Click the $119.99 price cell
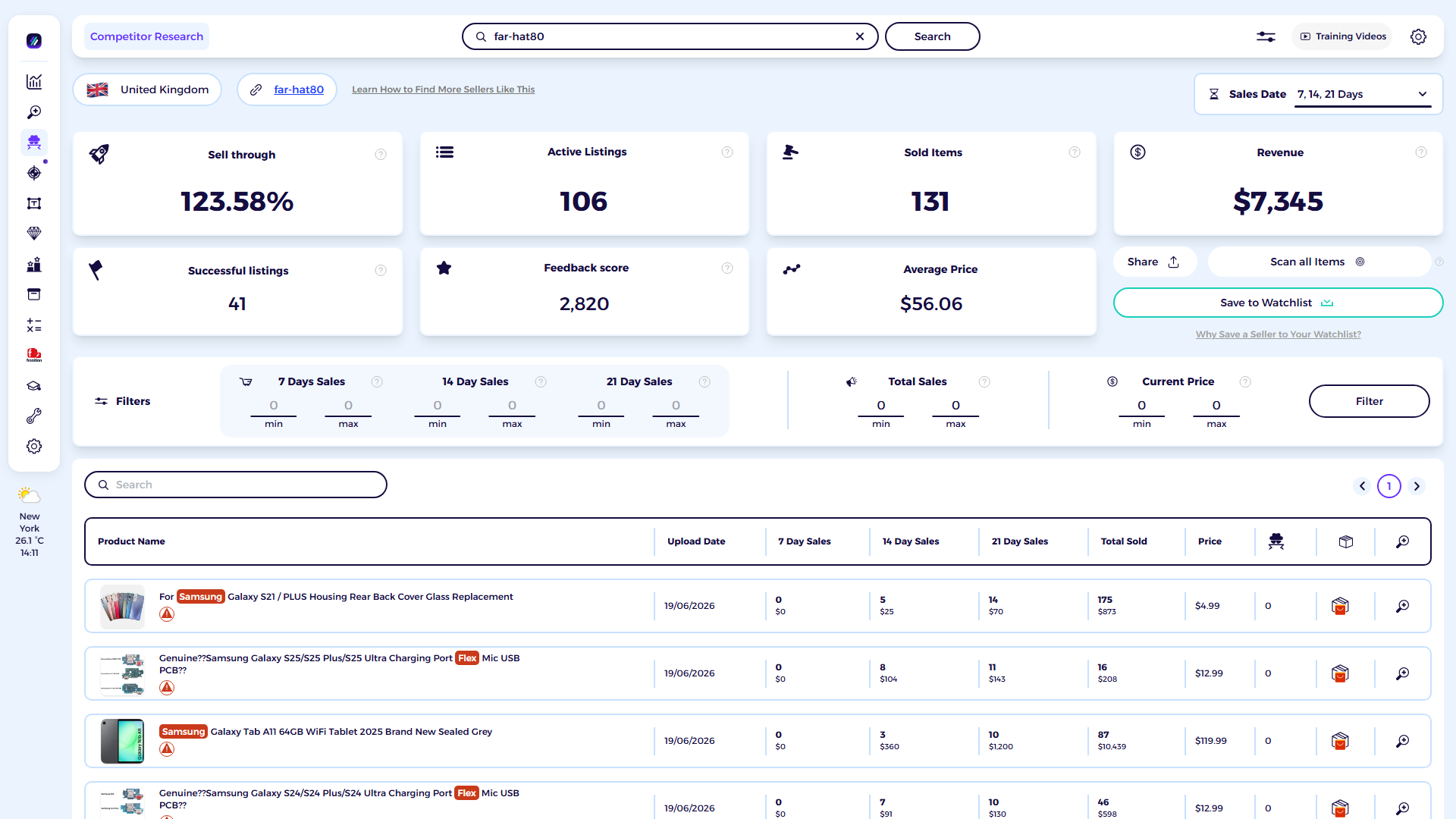 (1210, 741)
